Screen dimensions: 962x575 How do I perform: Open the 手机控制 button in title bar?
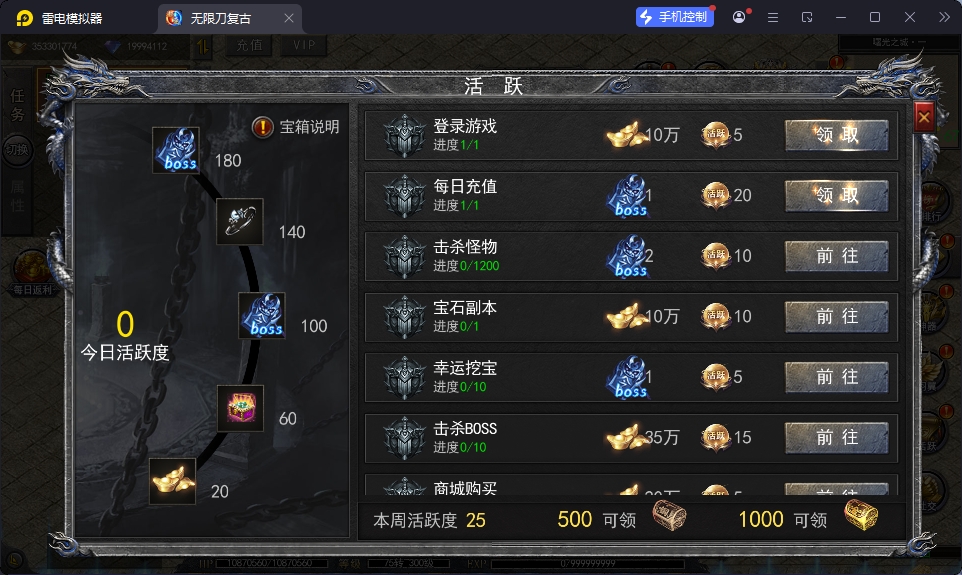point(675,17)
